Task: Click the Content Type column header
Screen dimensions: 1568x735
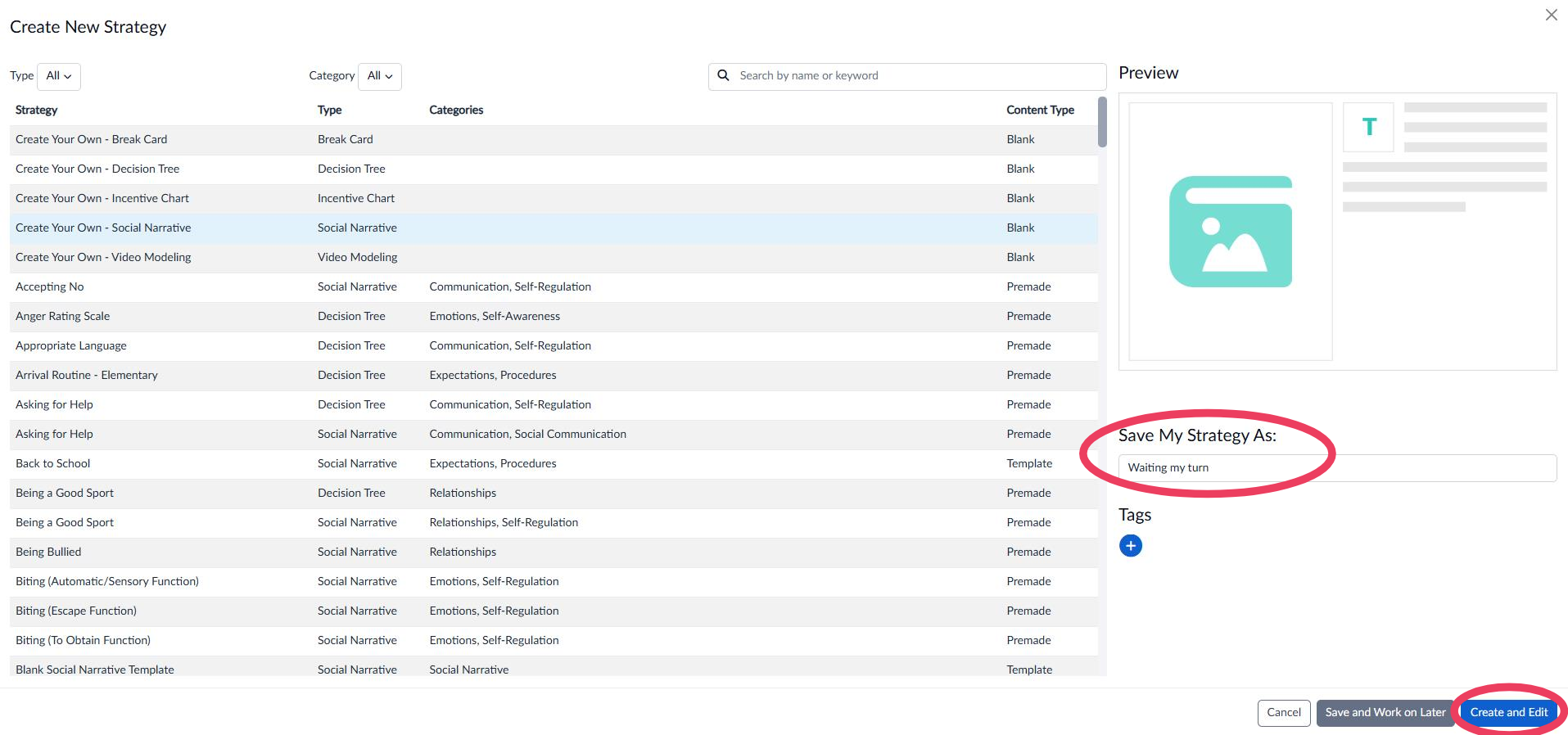Action: point(1040,110)
